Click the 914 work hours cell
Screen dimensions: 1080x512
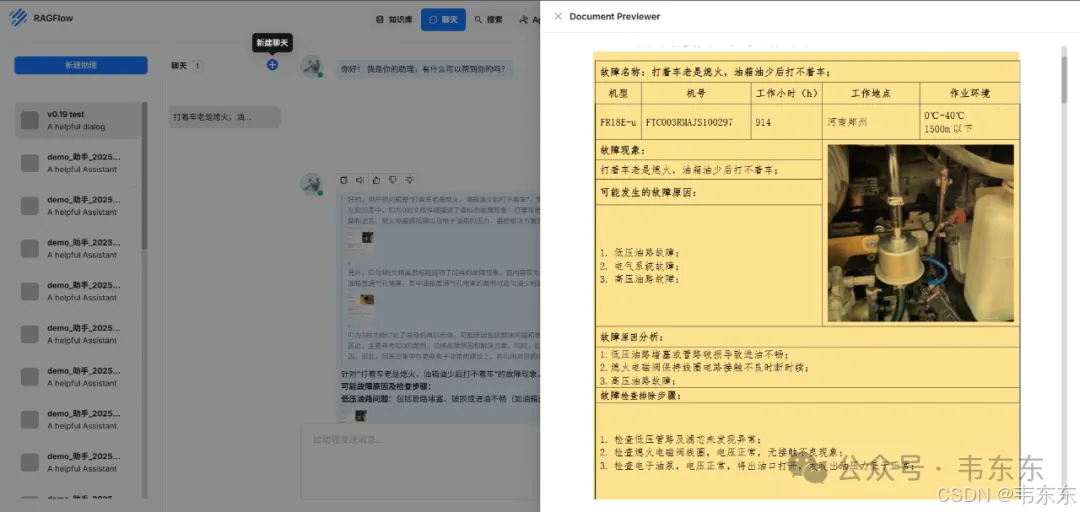point(787,123)
